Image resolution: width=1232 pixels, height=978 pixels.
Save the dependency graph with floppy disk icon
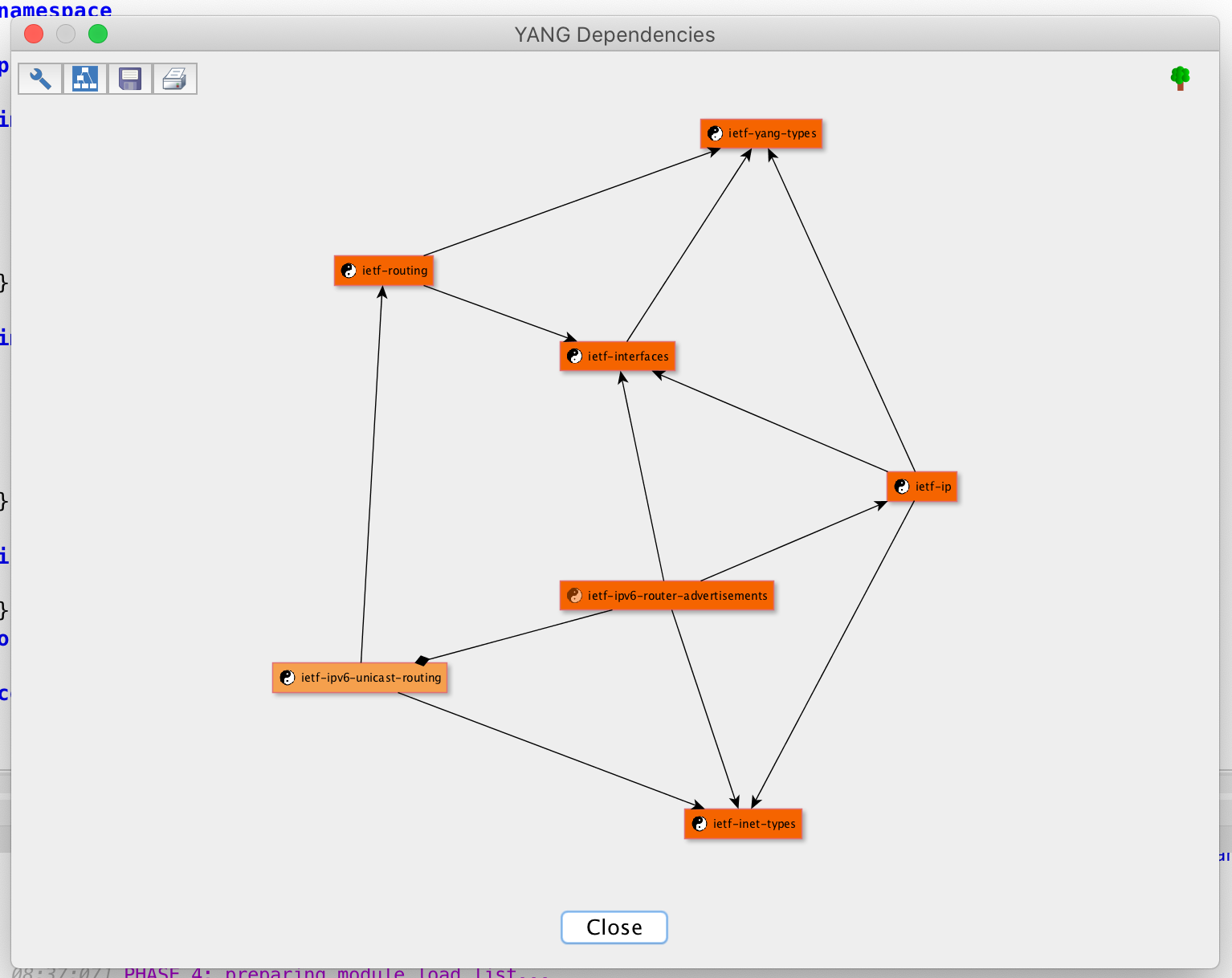pos(129,78)
